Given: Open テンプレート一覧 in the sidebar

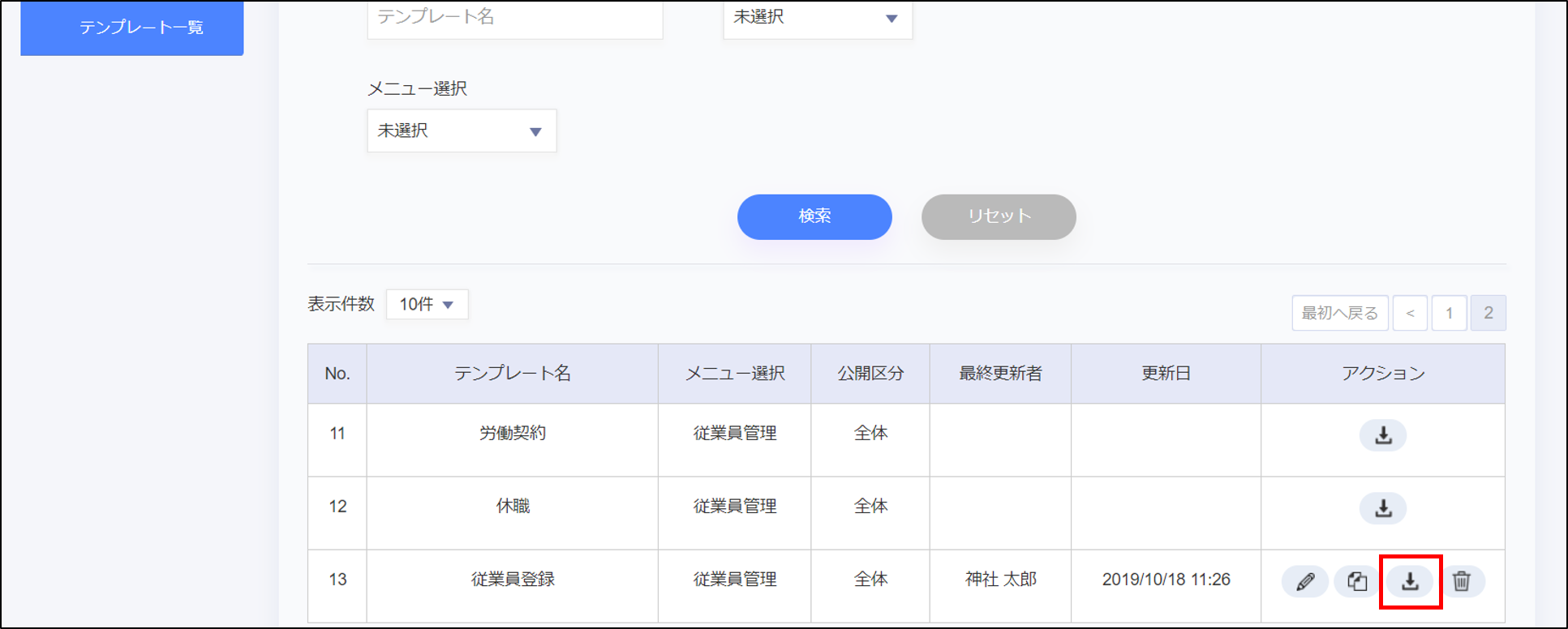Looking at the screenshot, I should [132, 28].
